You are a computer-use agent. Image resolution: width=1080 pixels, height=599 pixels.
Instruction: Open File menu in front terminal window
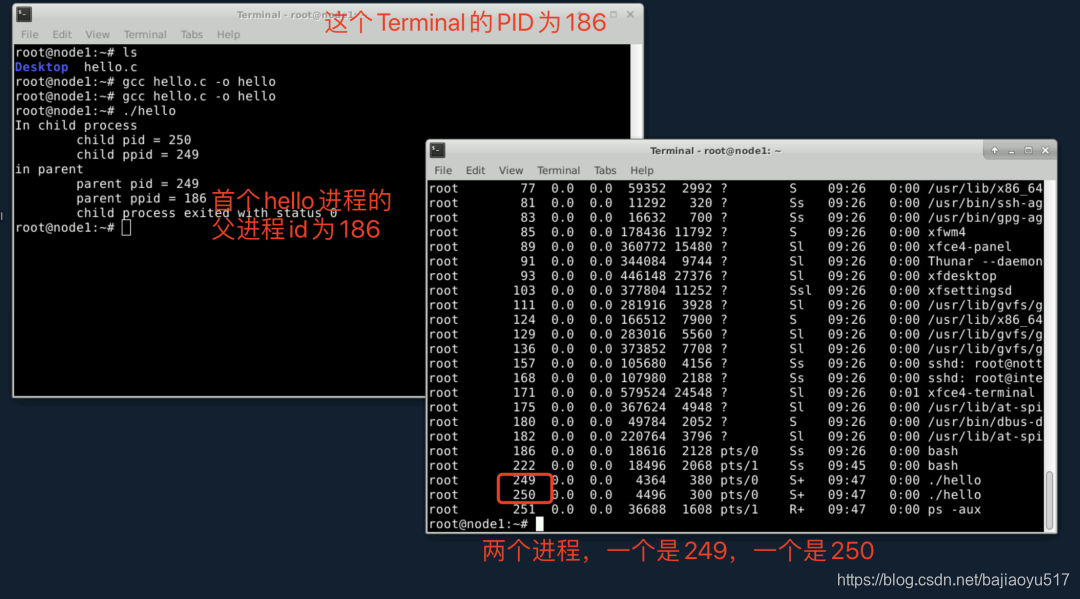pos(443,170)
